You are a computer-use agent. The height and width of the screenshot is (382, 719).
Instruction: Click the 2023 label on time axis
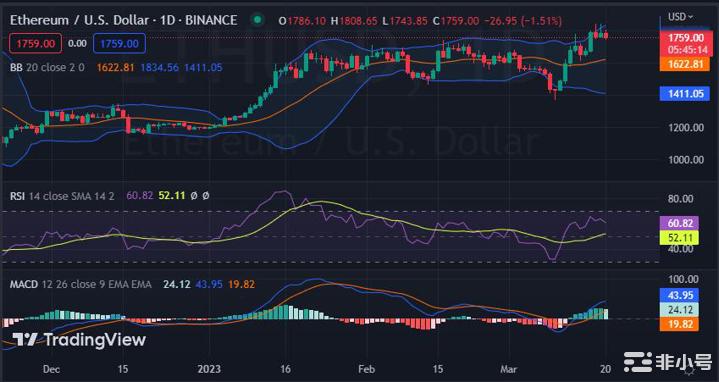pos(210,369)
